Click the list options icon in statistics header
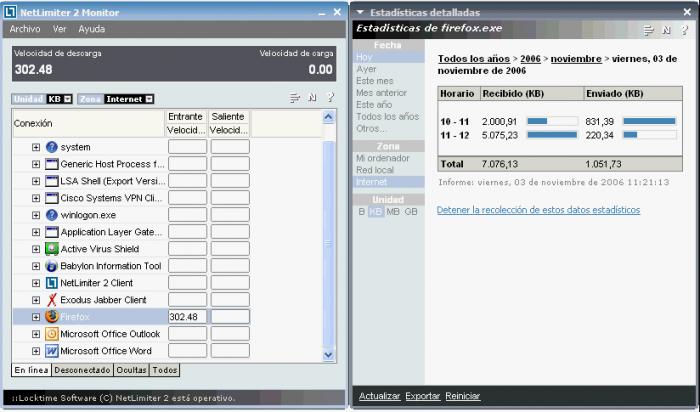Image resolution: width=700 pixels, height=412 pixels. point(649,30)
